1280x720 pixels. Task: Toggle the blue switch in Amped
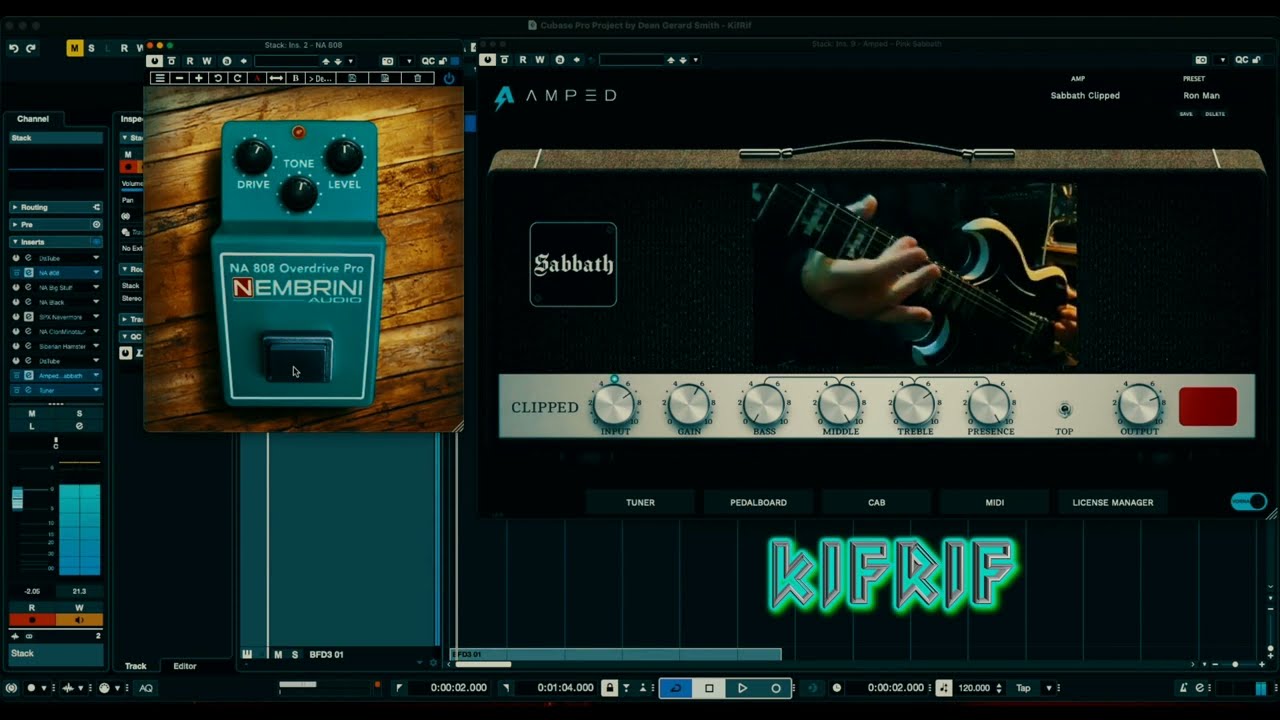[1249, 501]
